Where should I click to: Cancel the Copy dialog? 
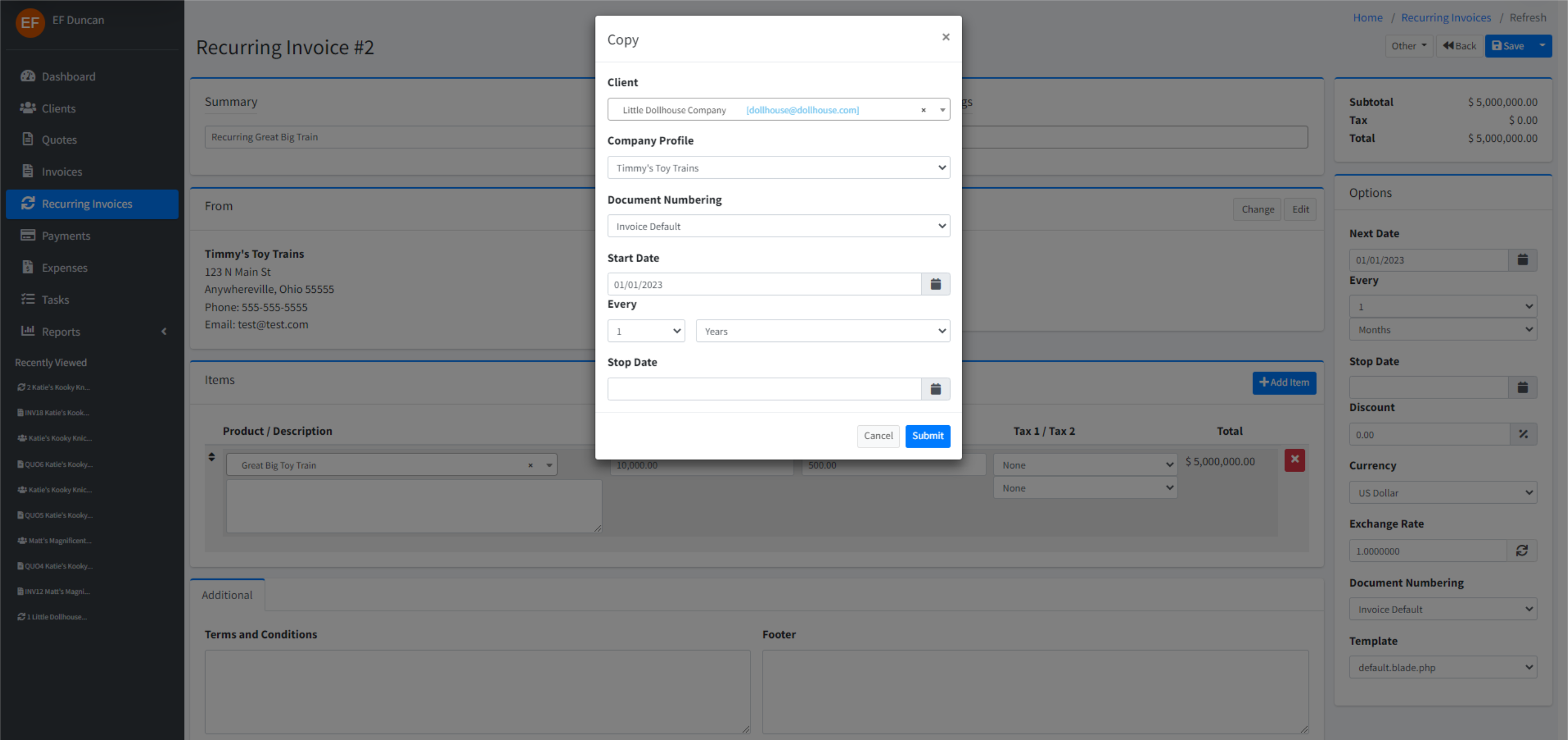tap(877, 436)
